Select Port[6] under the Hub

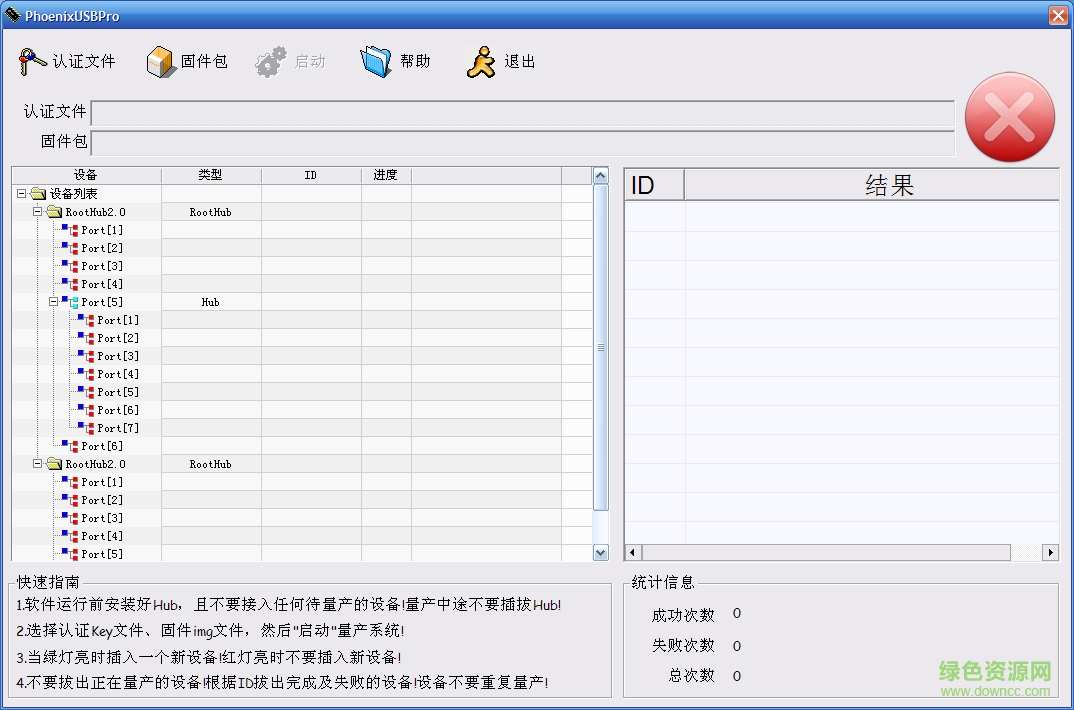pyautogui.click(x=115, y=409)
